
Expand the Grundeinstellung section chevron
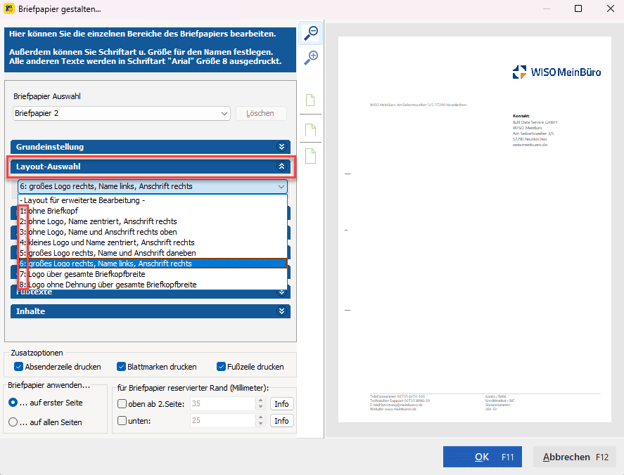(x=282, y=147)
